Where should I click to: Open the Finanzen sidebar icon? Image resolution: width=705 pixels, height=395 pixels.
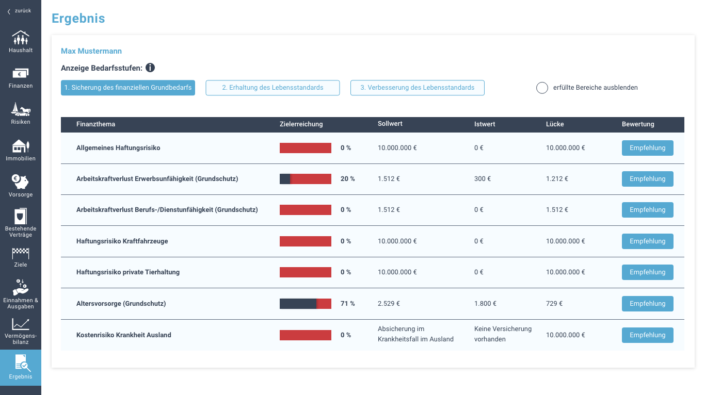coord(20,78)
